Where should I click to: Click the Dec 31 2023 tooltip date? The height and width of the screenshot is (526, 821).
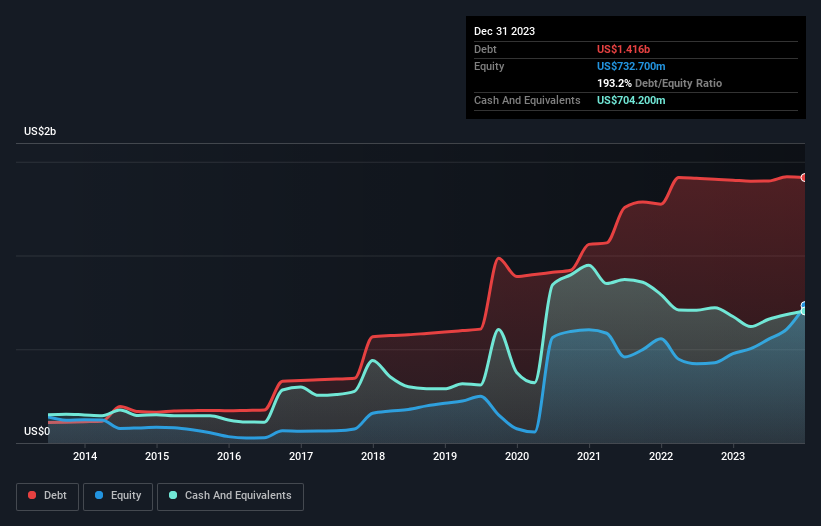pos(504,31)
